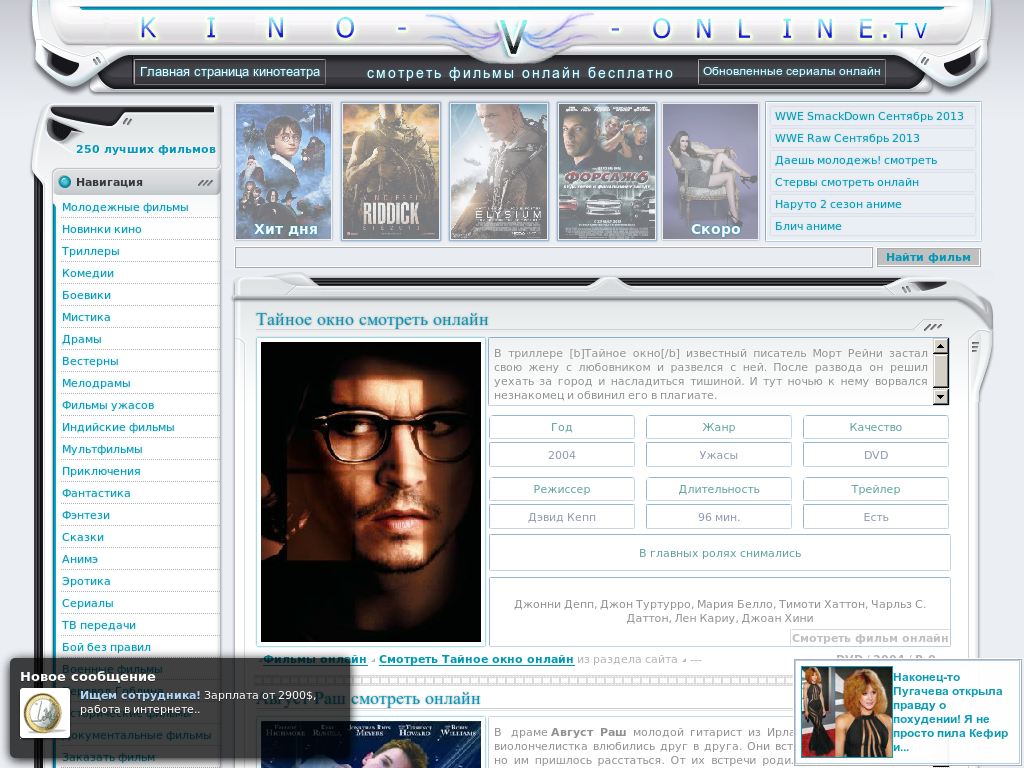Click the DVD quality value
The width and height of the screenshot is (1024, 768).
876,455
